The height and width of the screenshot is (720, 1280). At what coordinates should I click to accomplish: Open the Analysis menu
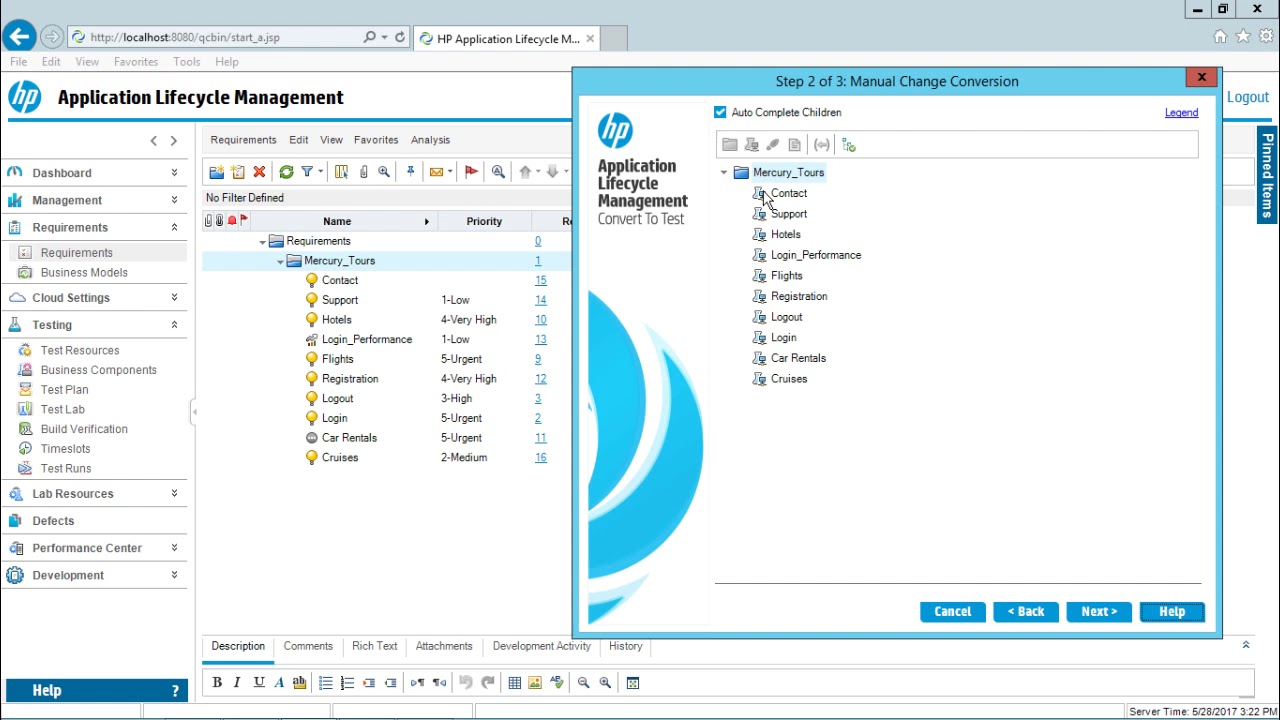[430, 140]
